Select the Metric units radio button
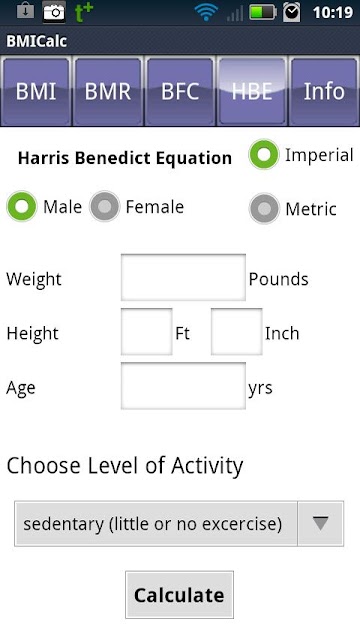Viewport: 360px width, 640px height. [264, 208]
